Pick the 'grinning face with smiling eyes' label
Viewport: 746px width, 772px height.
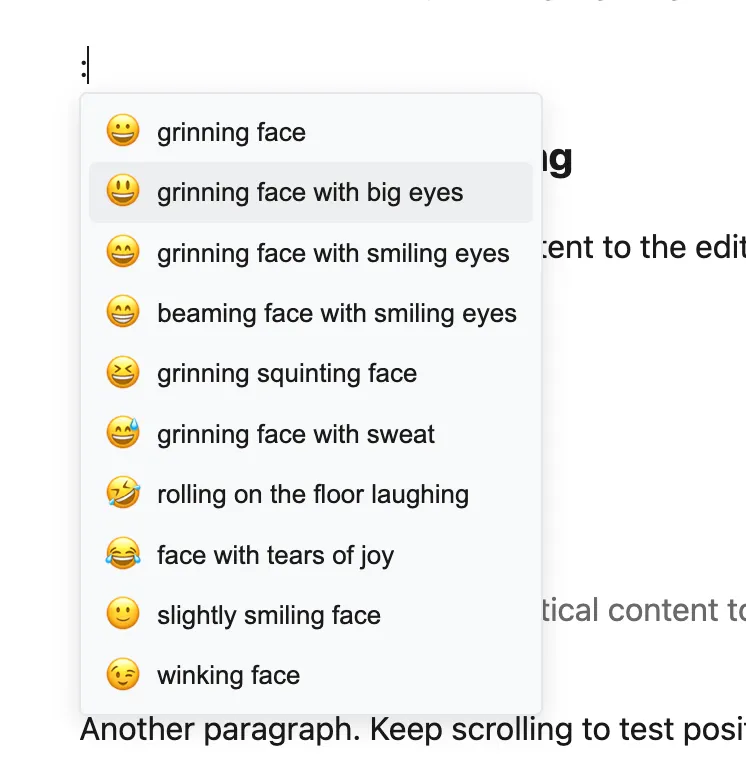[x=333, y=254]
